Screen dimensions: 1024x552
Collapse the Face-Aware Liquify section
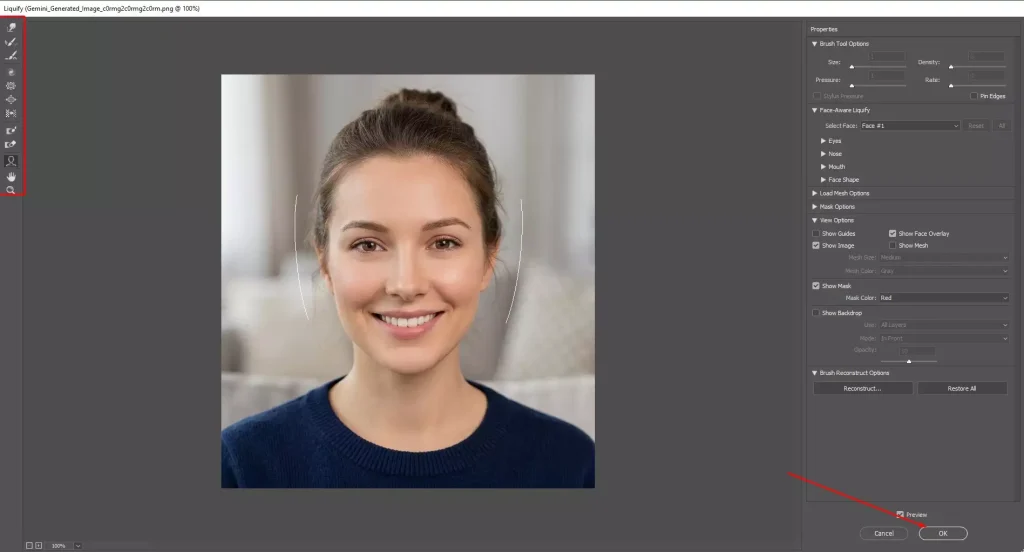(814, 110)
